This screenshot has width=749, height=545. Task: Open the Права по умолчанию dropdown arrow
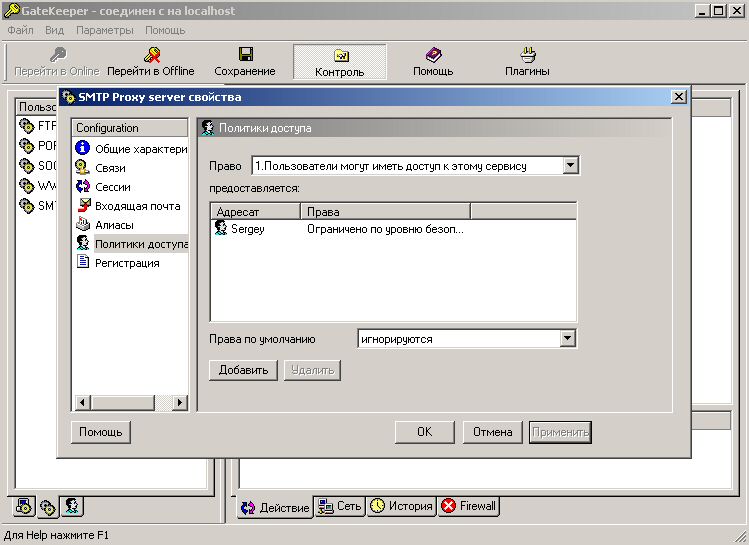[567, 339]
